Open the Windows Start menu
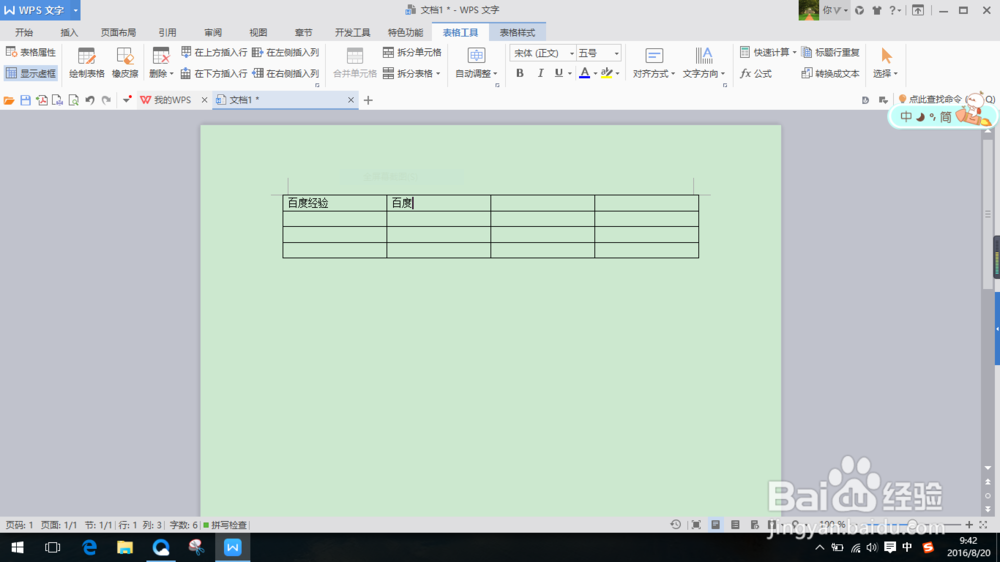This screenshot has width=1000, height=562. point(17,547)
